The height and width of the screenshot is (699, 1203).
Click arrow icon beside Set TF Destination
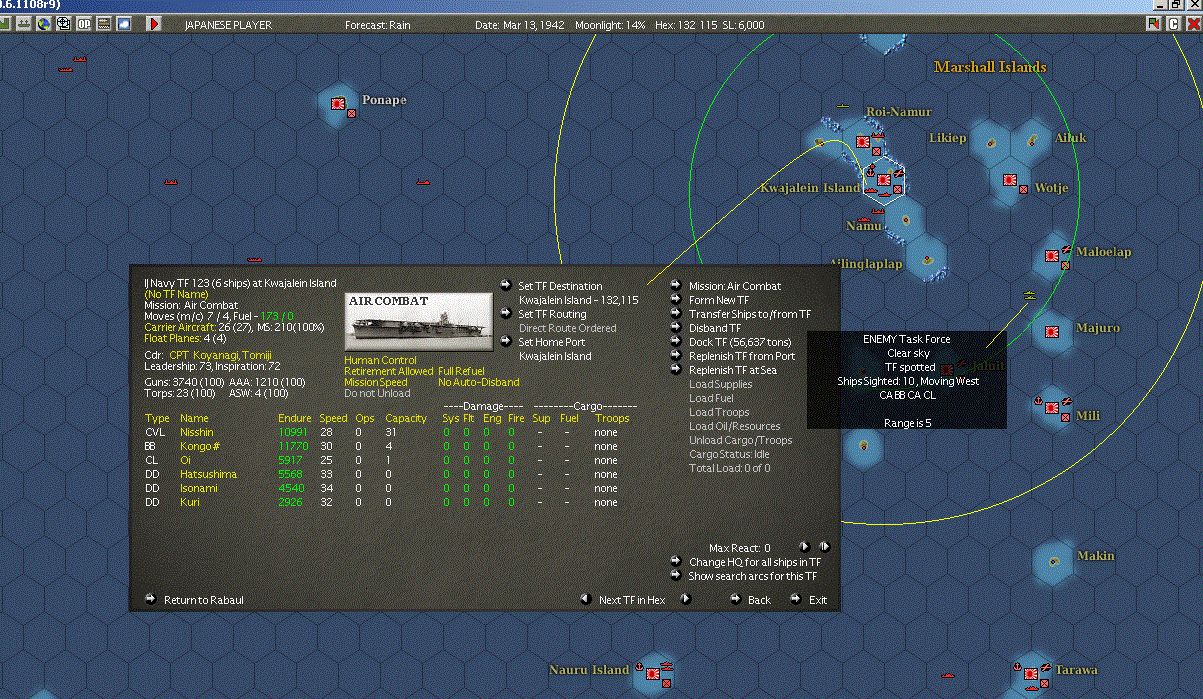coord(507,286)
